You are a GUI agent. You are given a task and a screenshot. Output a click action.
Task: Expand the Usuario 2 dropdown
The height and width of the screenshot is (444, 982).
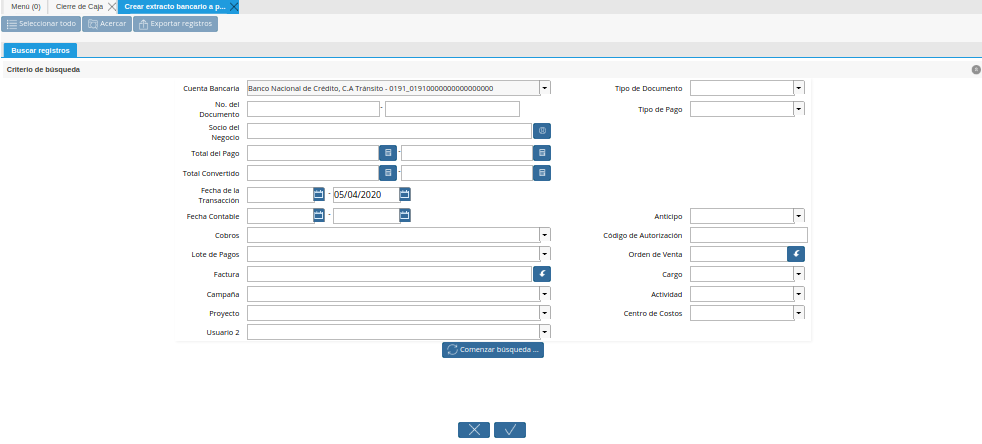[x=545, y=332]
